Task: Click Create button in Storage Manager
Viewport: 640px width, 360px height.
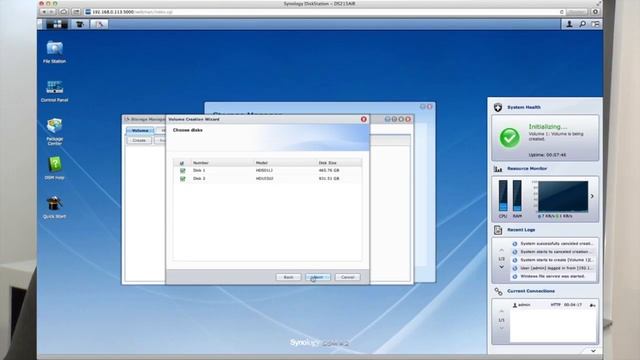Action: (x=139, y=140)
